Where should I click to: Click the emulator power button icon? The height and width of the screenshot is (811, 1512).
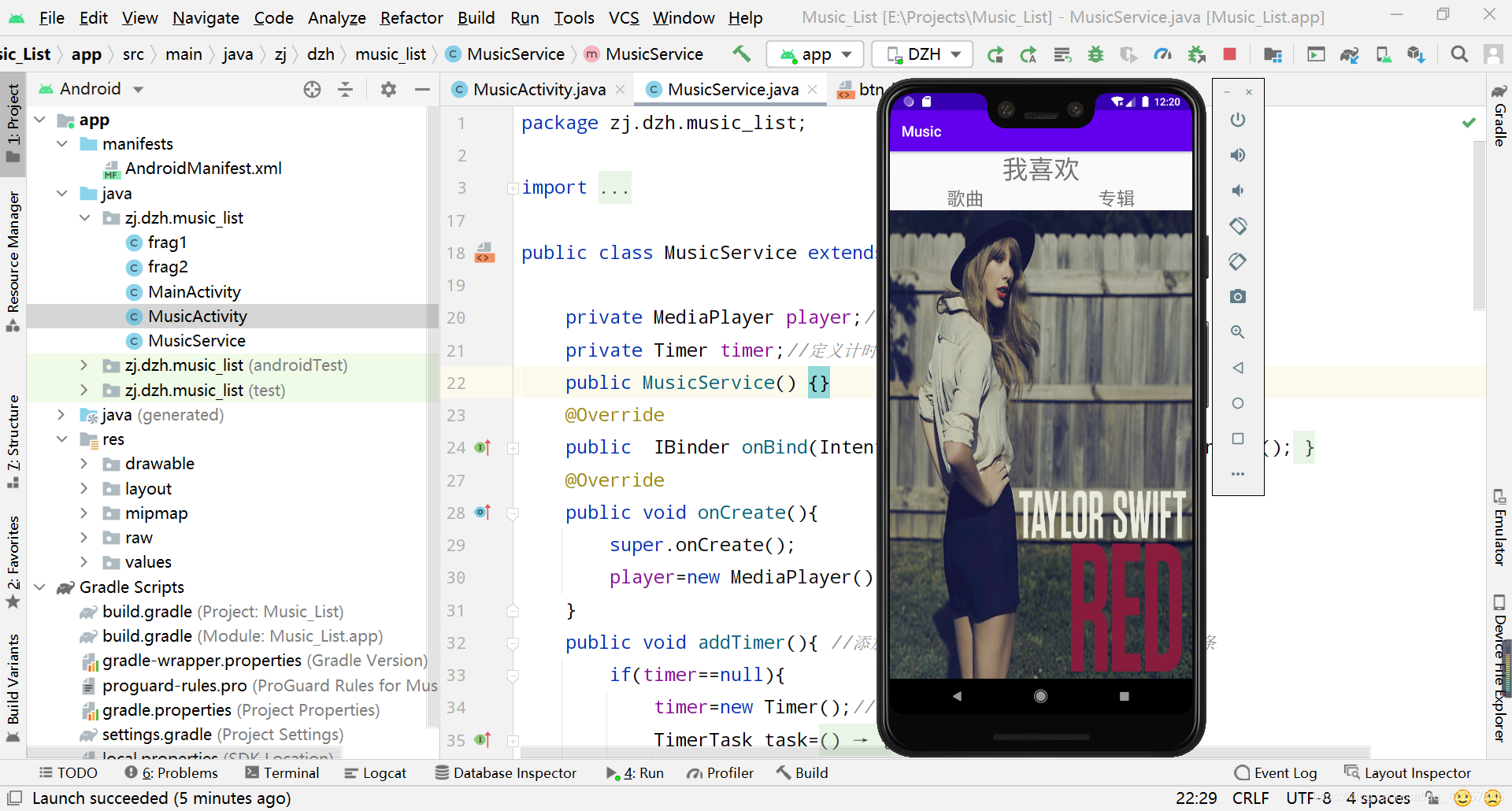point(1238,120)
